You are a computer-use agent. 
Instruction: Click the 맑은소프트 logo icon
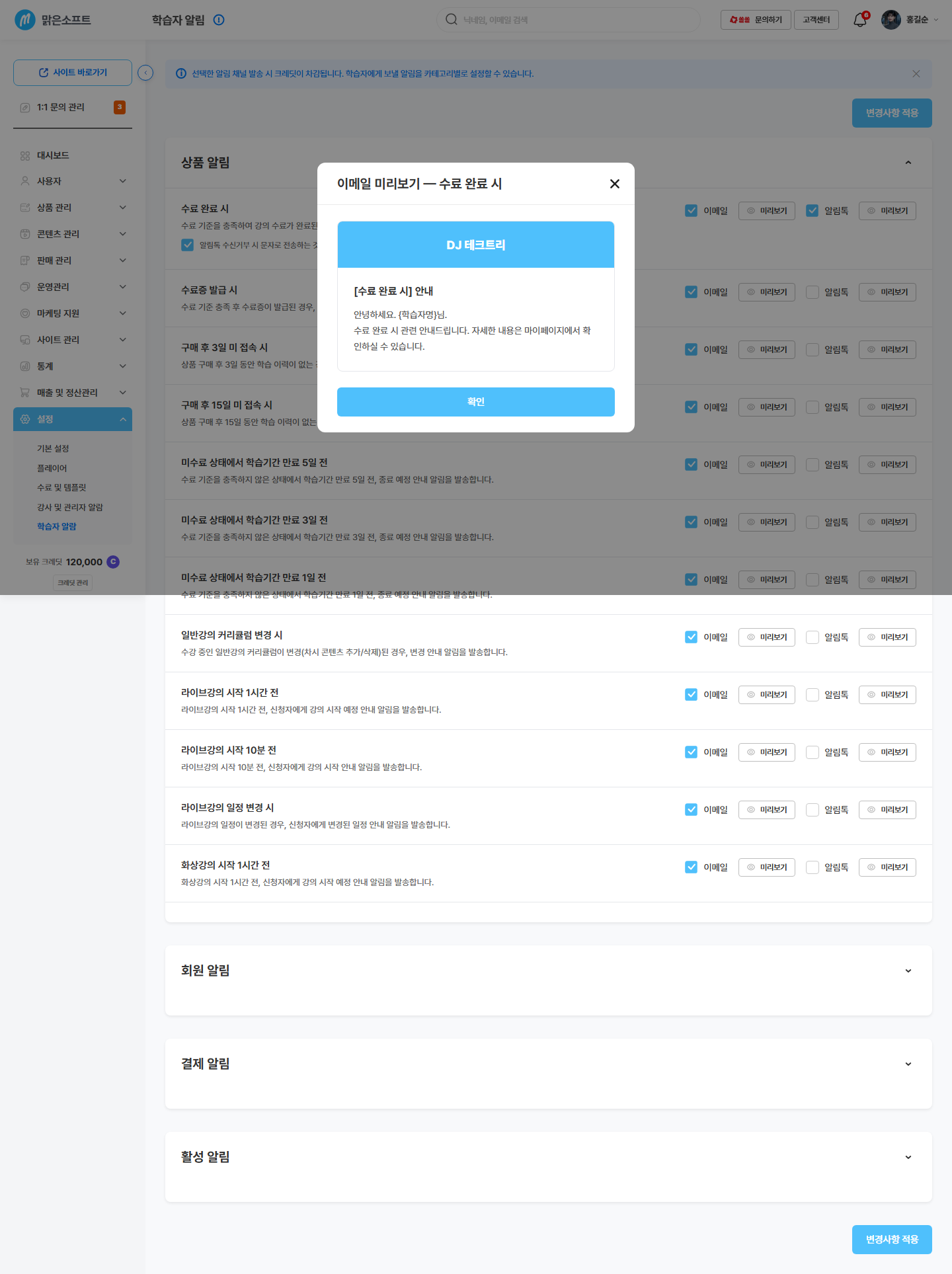[25, 20]
